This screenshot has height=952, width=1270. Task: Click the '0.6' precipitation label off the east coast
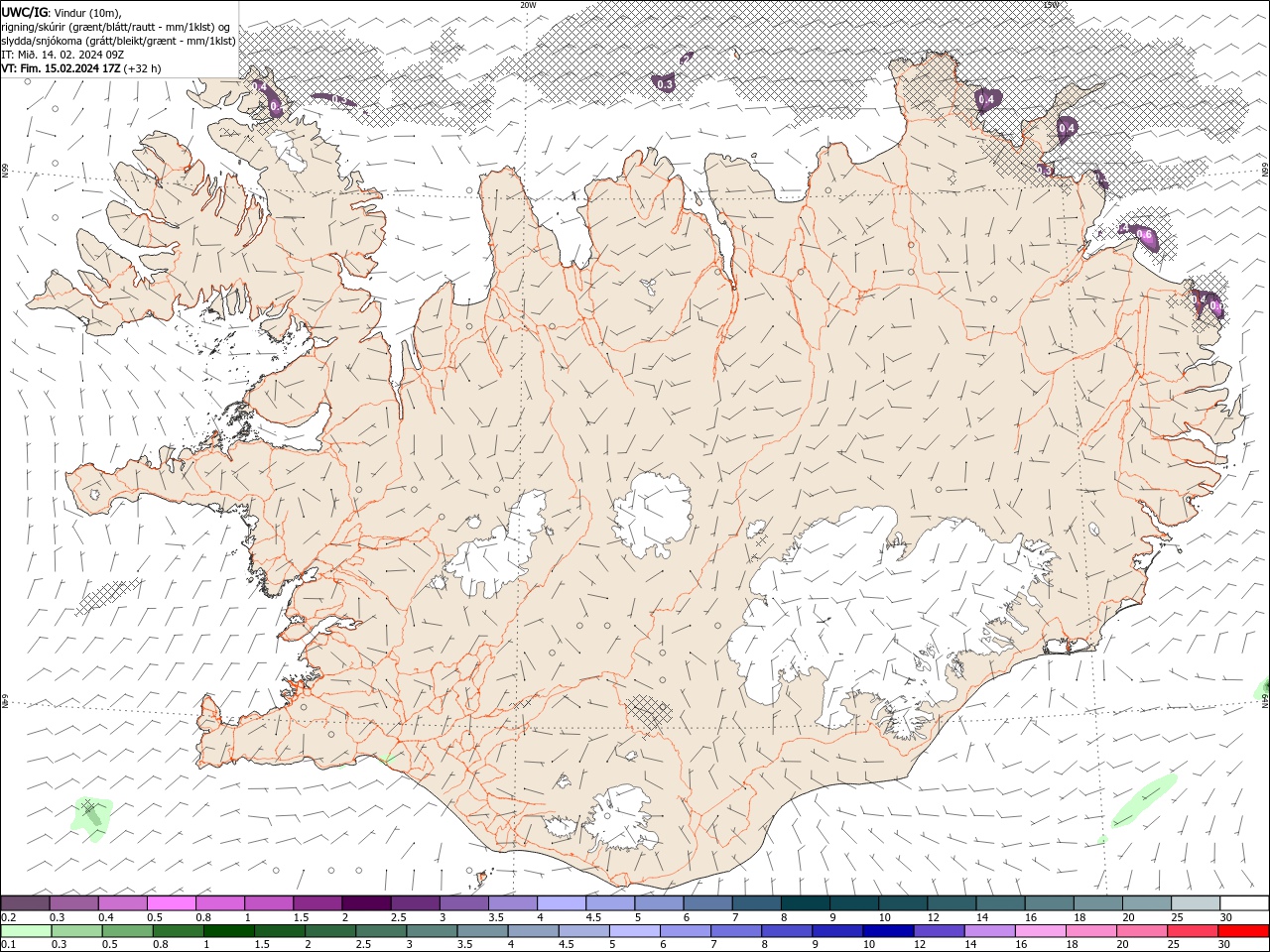click(1144, 235)
